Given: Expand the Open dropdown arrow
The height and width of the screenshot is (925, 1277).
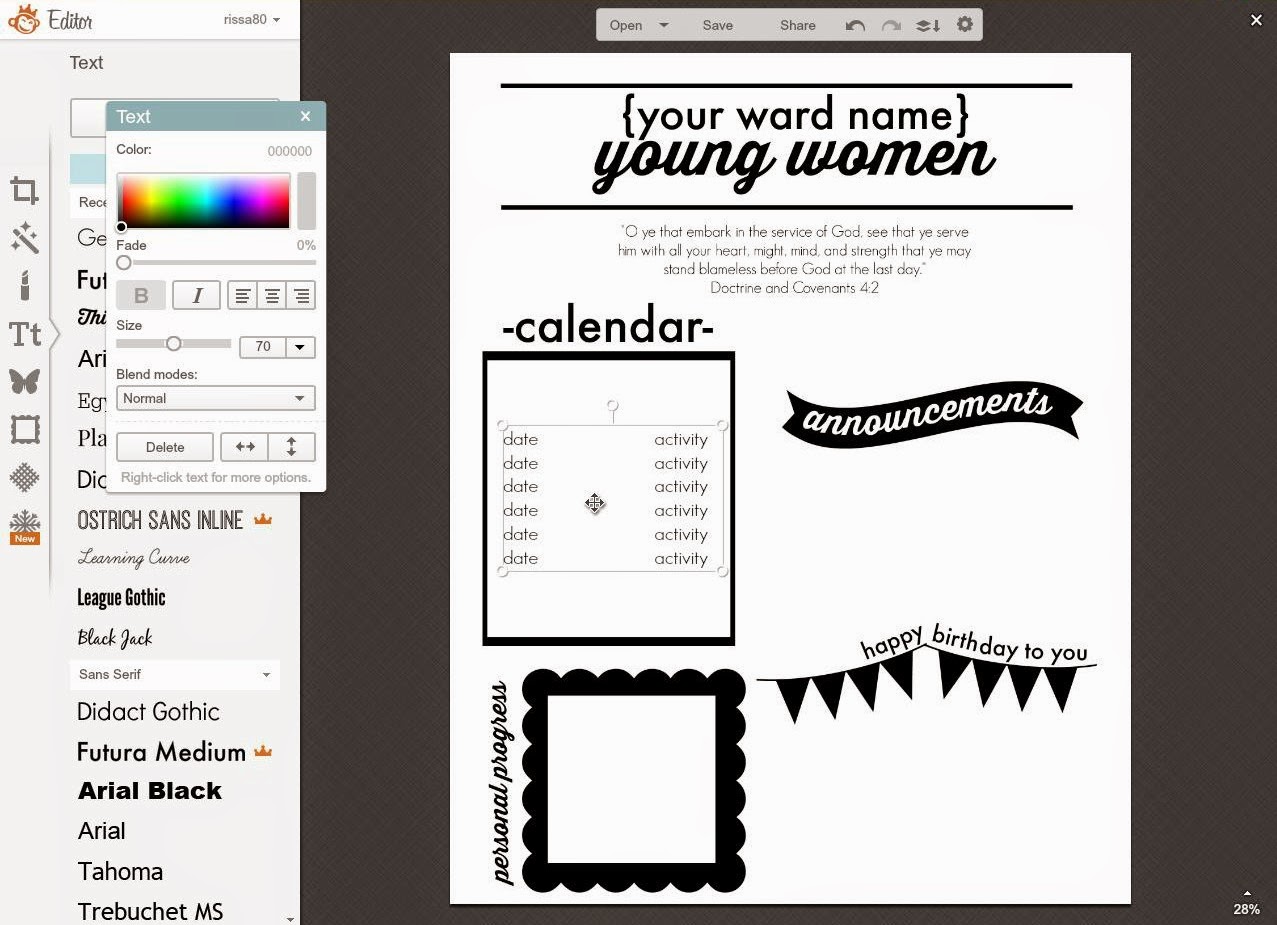Looking at the screenshot, I should click(664, 25).
